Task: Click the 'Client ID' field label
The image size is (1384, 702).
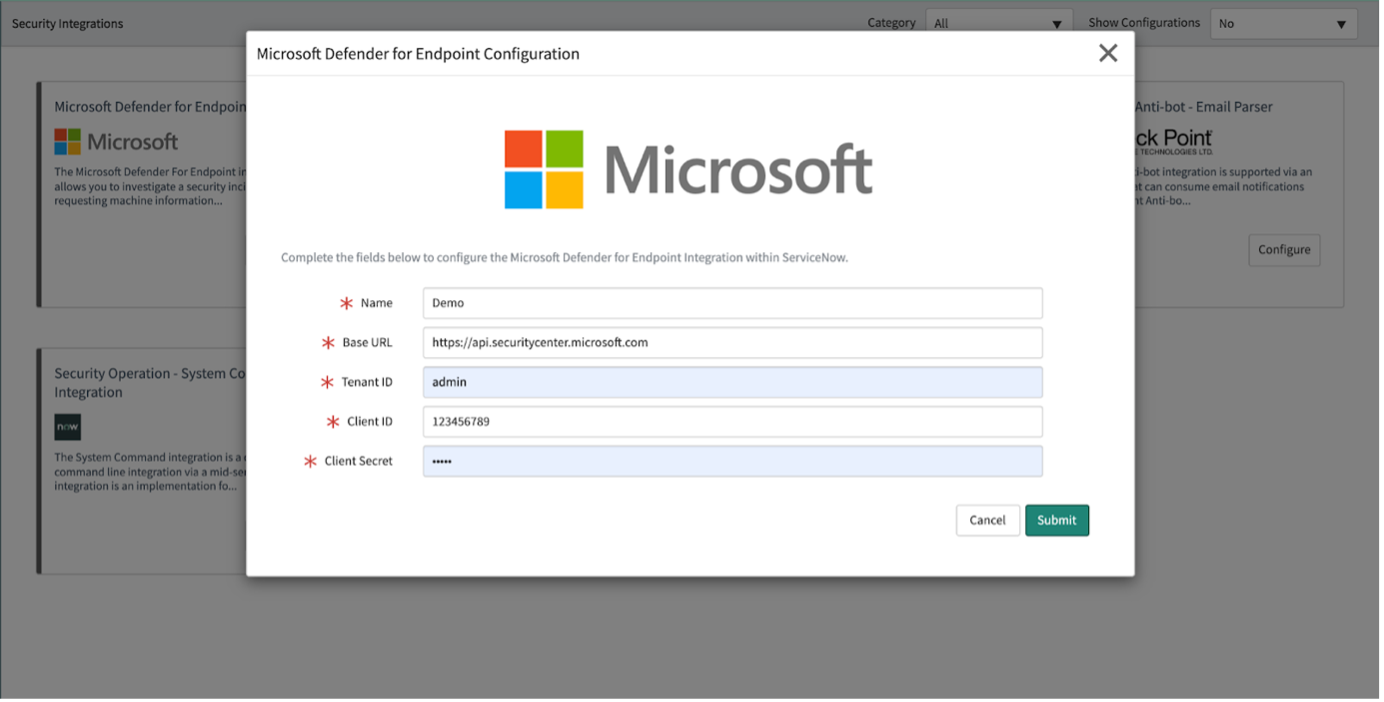Action: pyautogui.click(x=370, y=421)
